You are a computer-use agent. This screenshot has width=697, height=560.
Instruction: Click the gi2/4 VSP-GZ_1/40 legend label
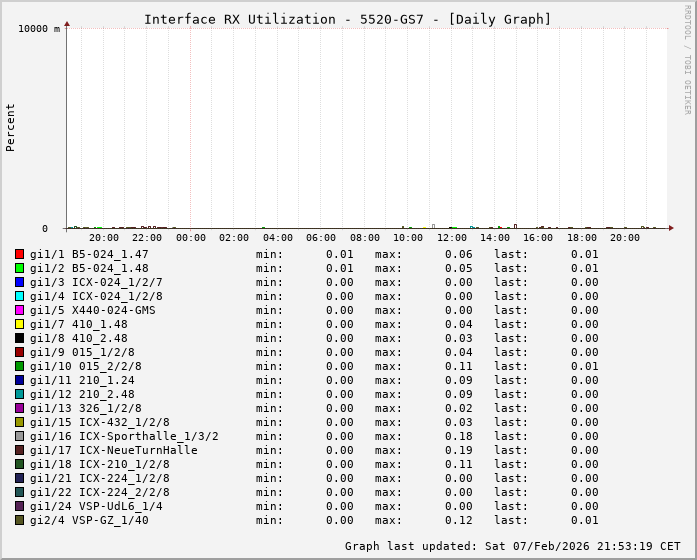(89, 520)
